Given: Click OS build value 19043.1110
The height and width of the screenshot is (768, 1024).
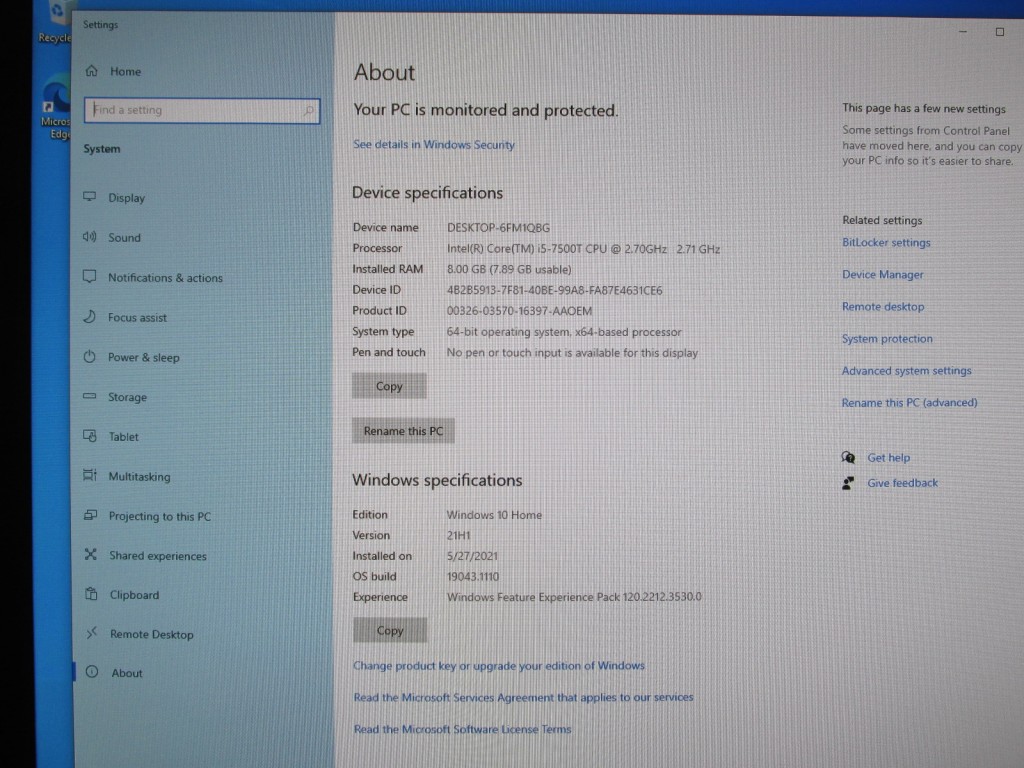Looking at the screenshot, I should point(473,577).
